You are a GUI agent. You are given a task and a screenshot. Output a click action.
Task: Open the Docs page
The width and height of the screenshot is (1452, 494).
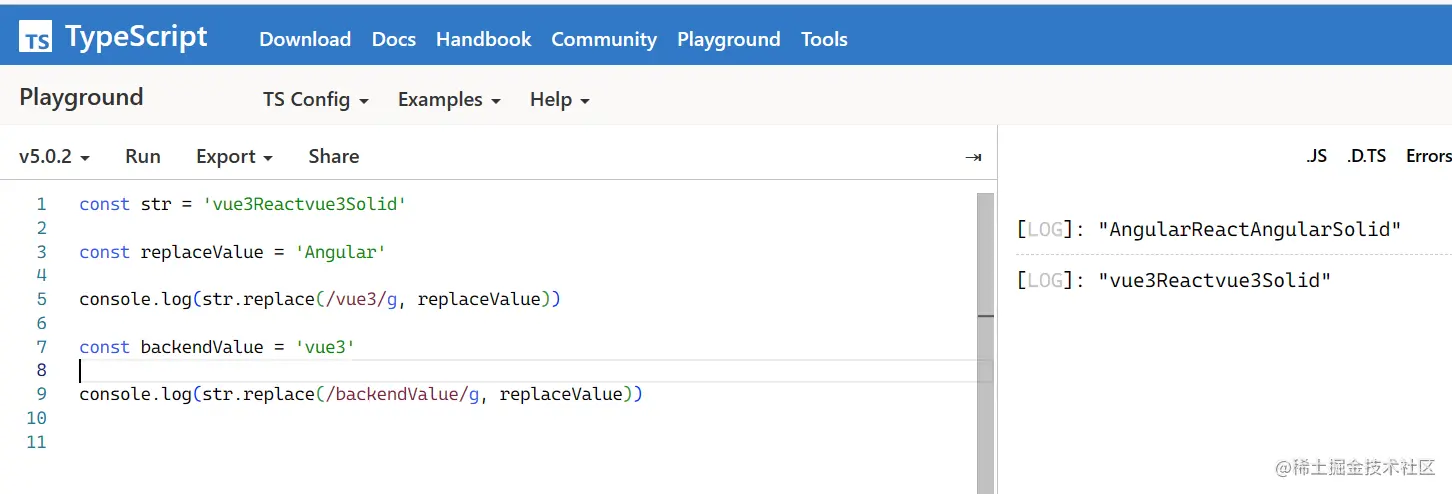[394, 40]
